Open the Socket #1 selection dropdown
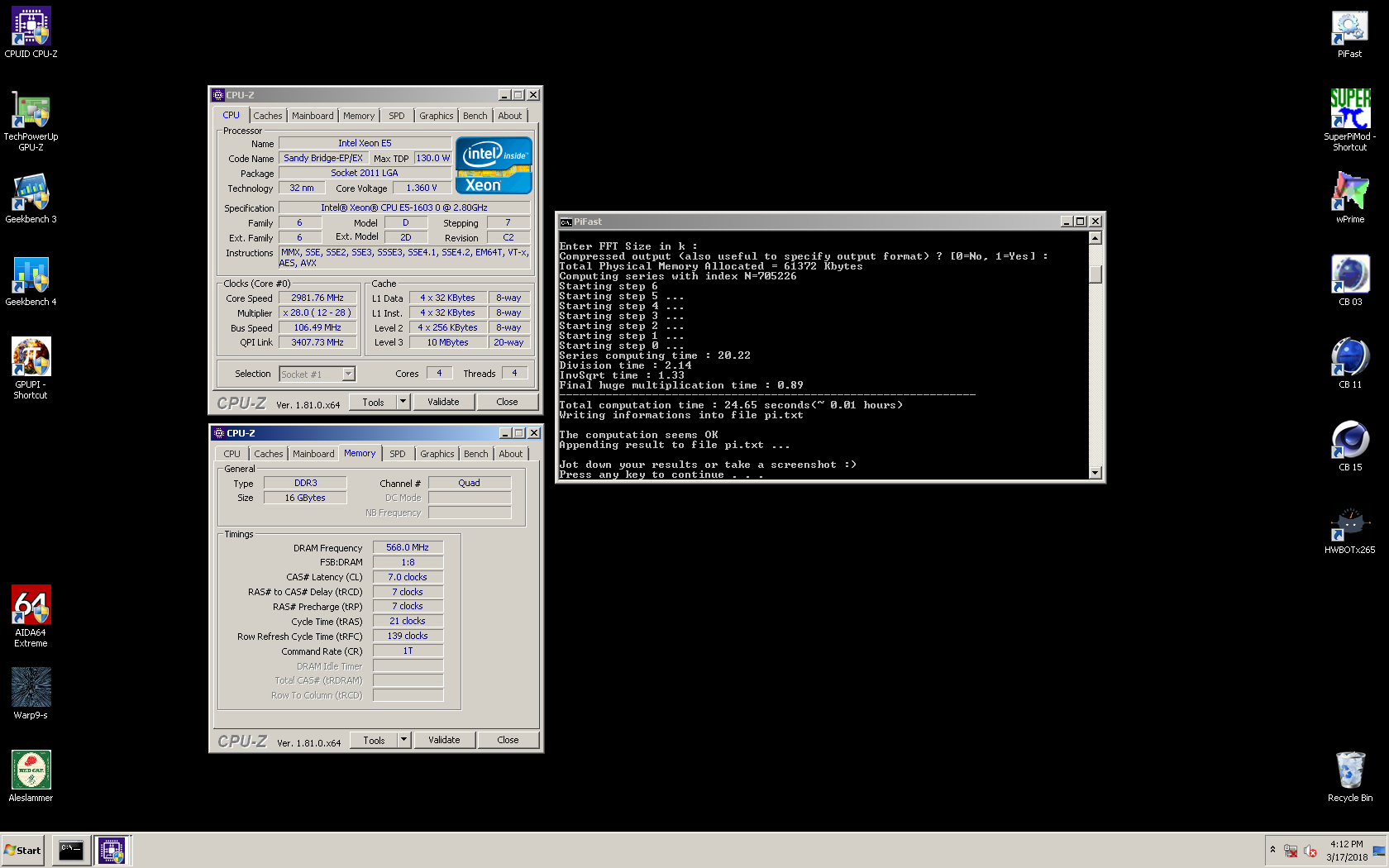 [x=317, y=374]
